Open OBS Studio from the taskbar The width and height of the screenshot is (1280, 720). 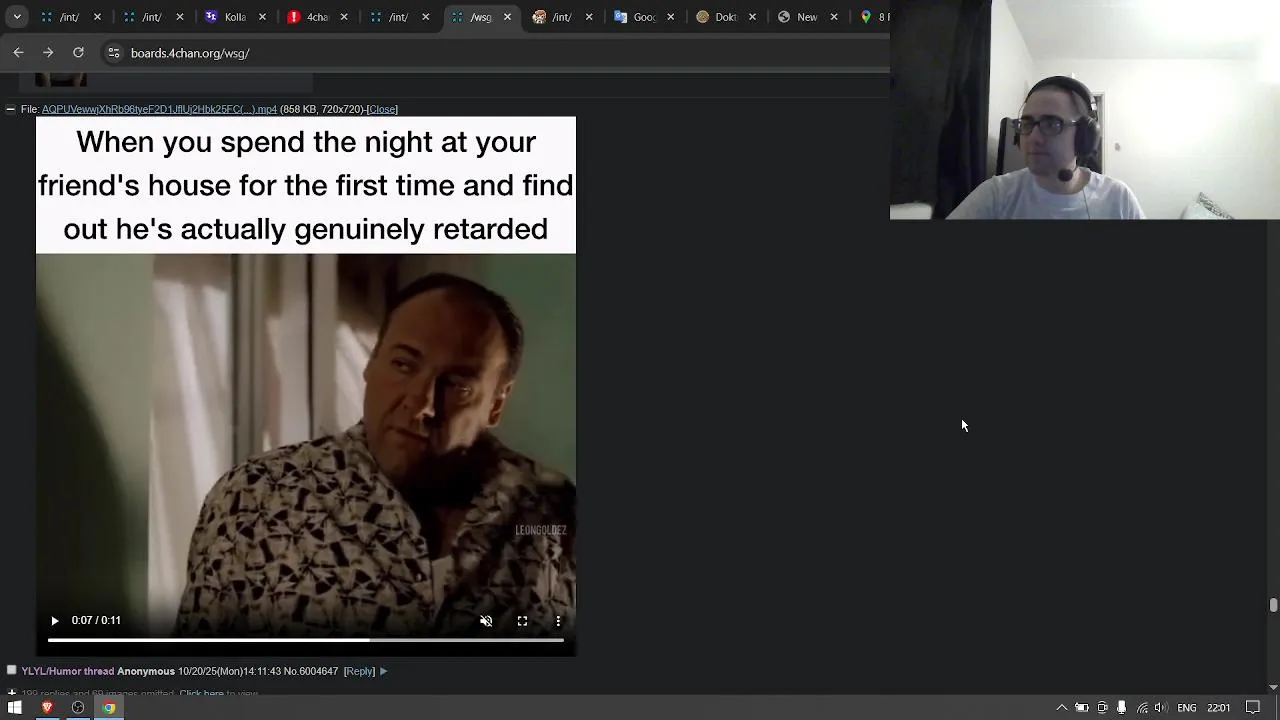(78, 708)
